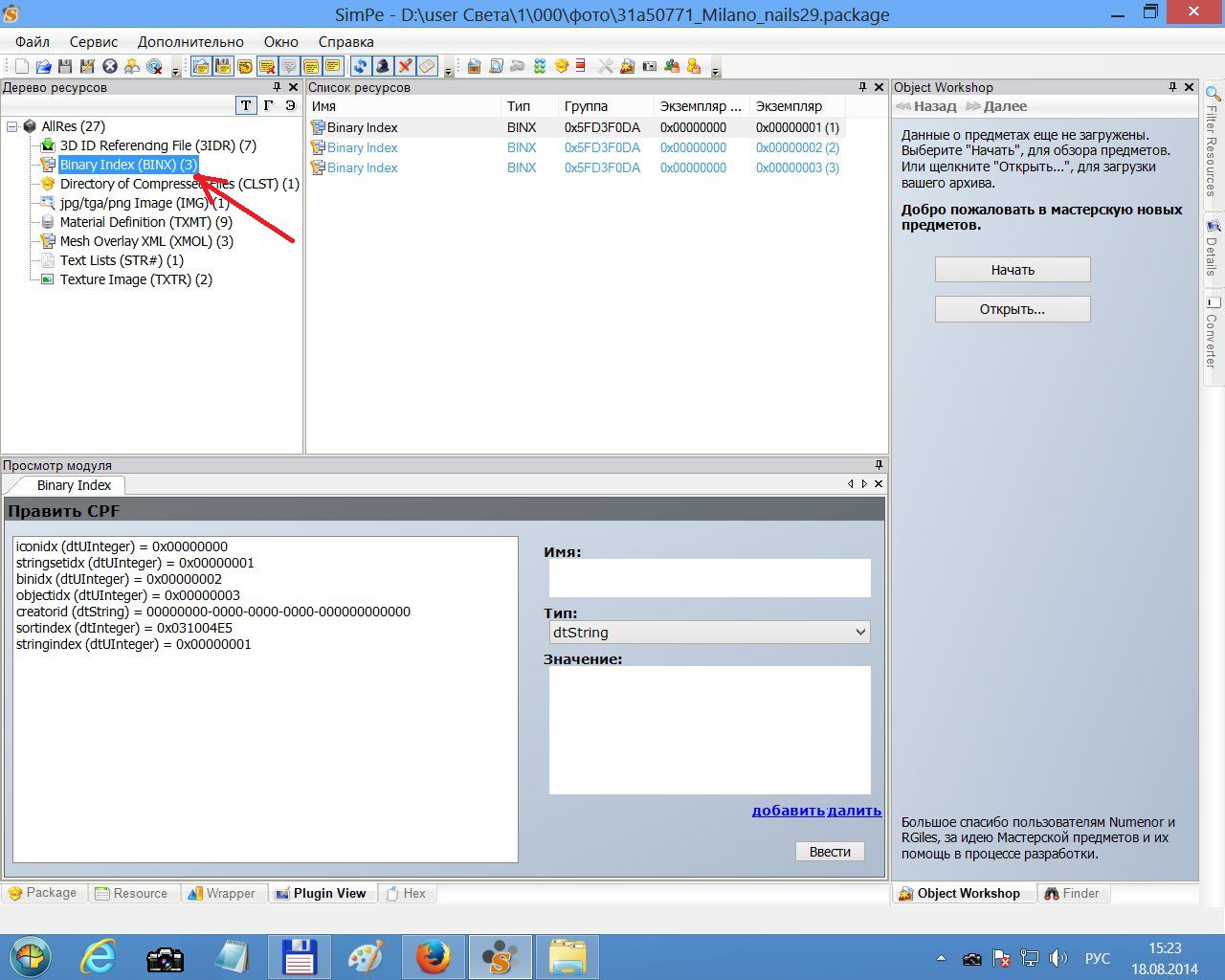Image resolution: width=1225 pixels, height=980 pixels.
Task: Click the Открыть... button
Action: (1013, 309)
